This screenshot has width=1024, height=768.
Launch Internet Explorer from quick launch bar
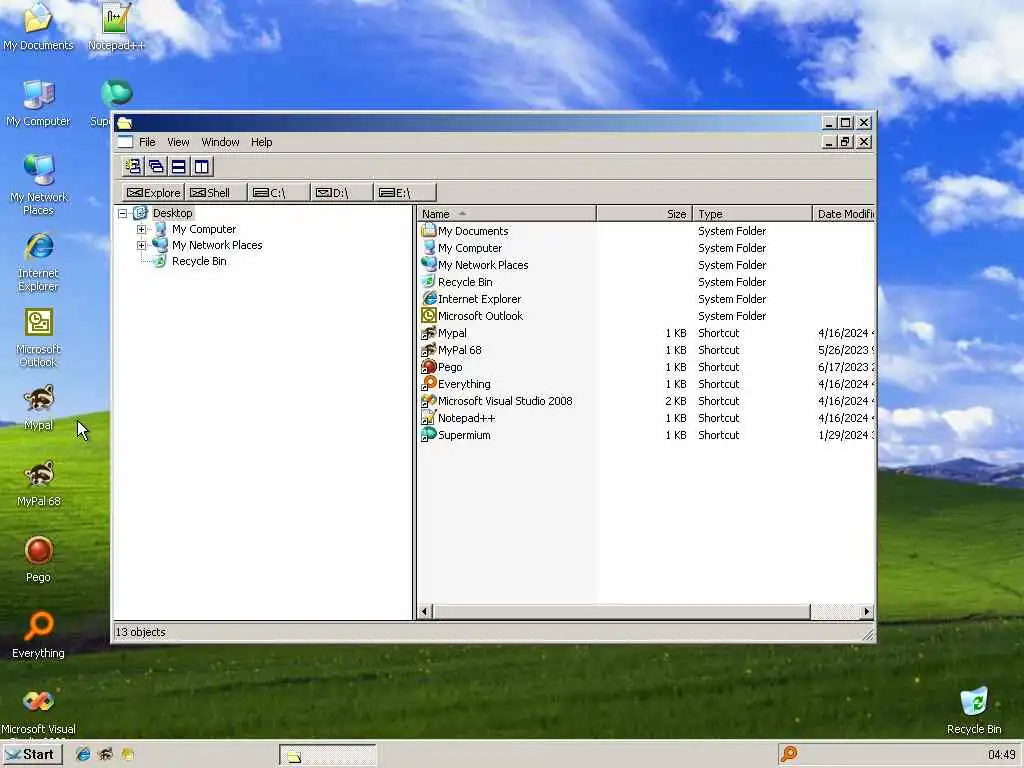coord(83,754)
